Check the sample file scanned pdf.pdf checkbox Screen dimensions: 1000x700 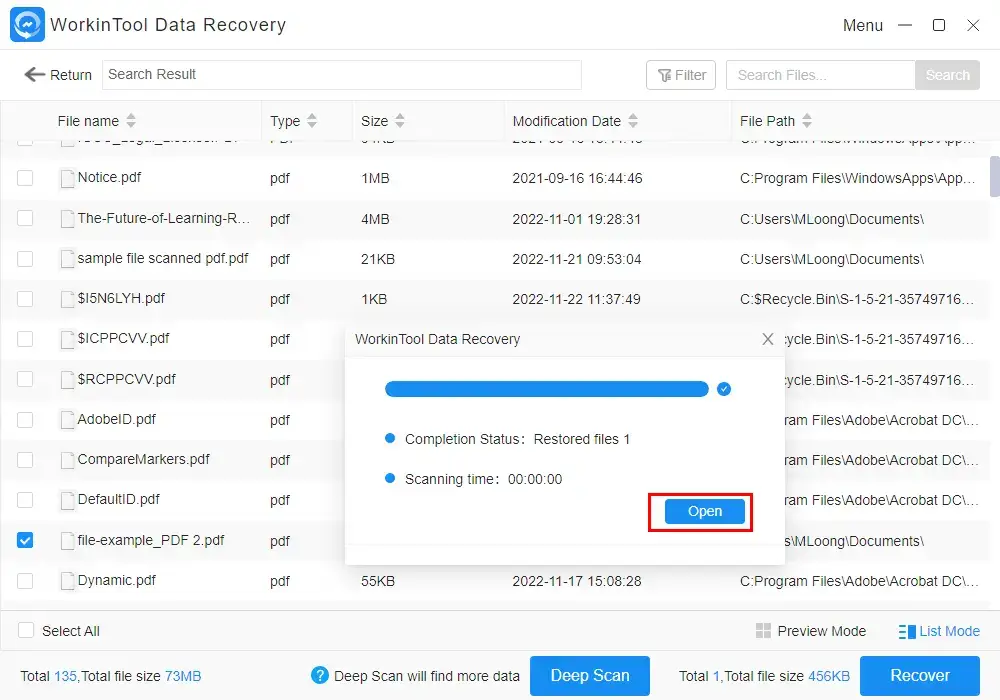click(25, 259)
